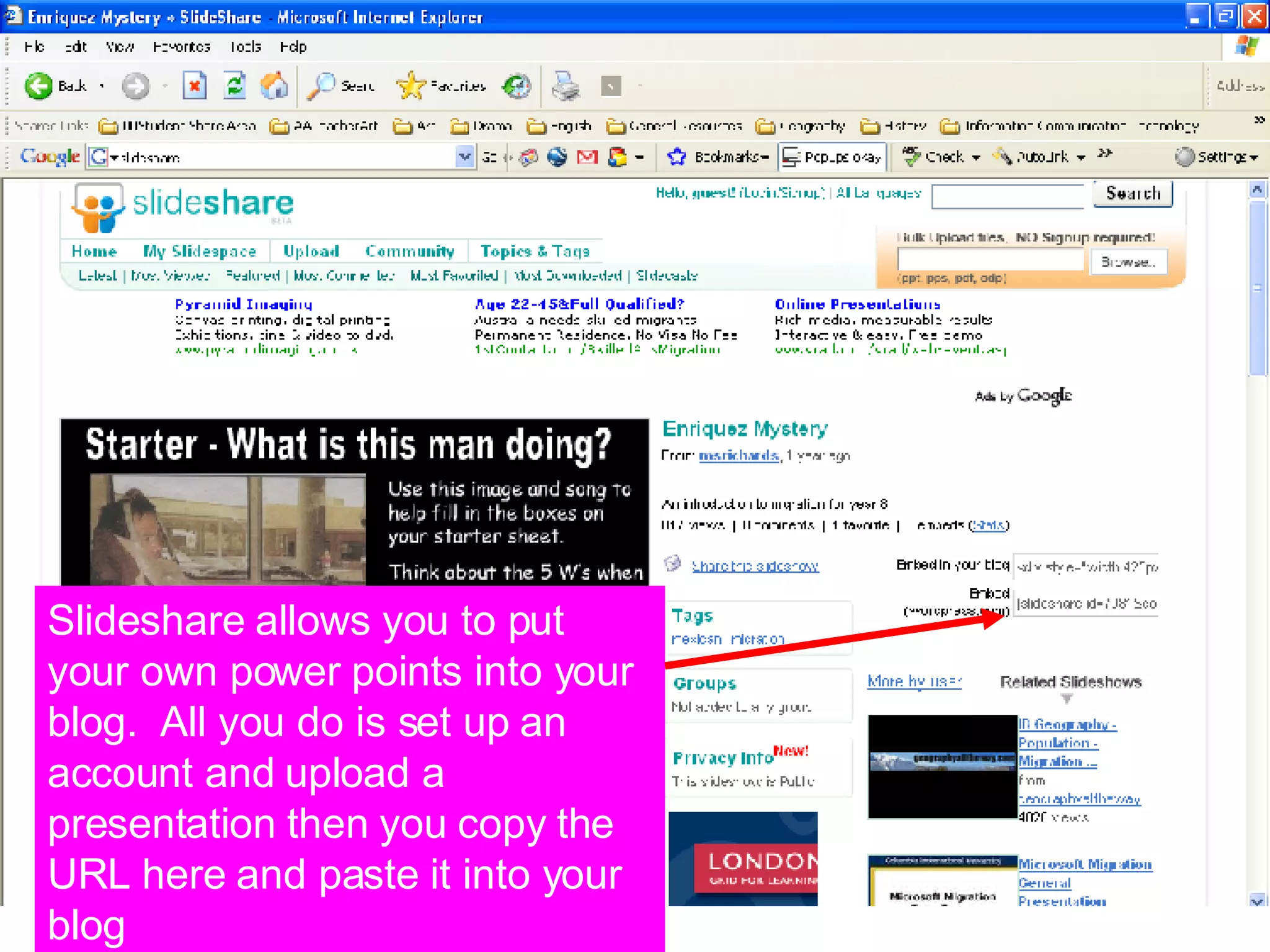This screenshot has height=952, width=1270.
Task: Open the Search magnifier in IE toolbar
Action: (321, 86)
